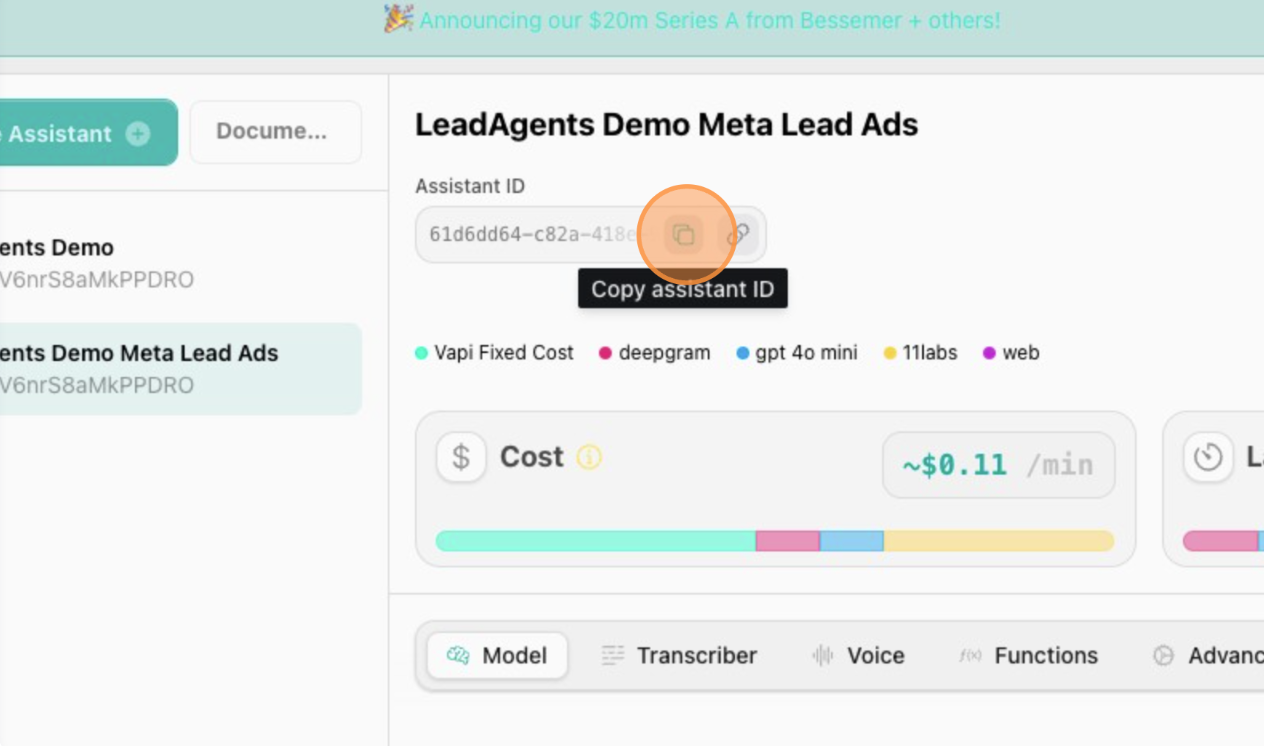
Task: Switch to the Functions tab
Action: [1028, 656]
